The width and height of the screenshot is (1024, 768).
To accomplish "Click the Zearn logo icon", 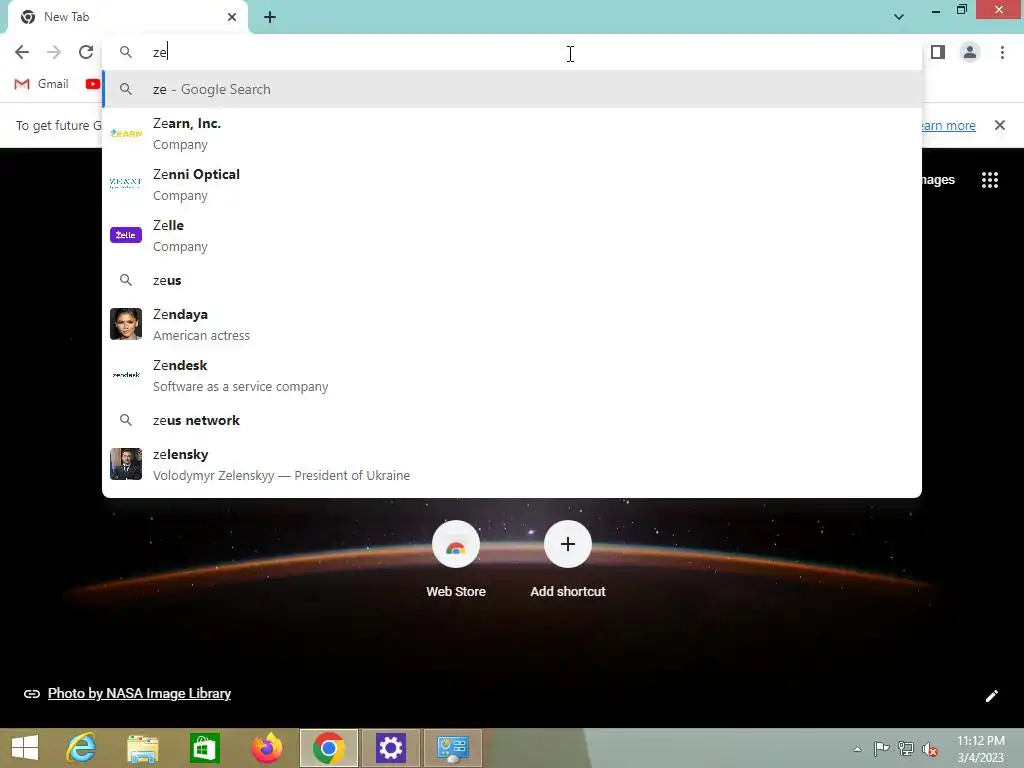I will coord(126,133).
